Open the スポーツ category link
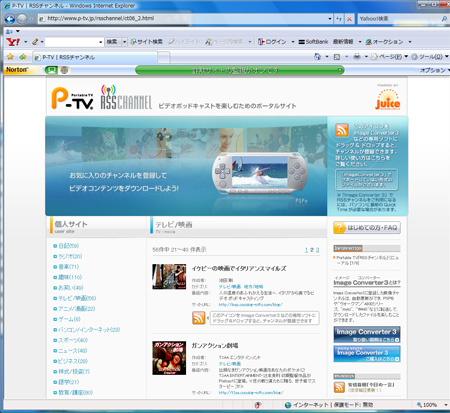450x413 pixels. 73,340
